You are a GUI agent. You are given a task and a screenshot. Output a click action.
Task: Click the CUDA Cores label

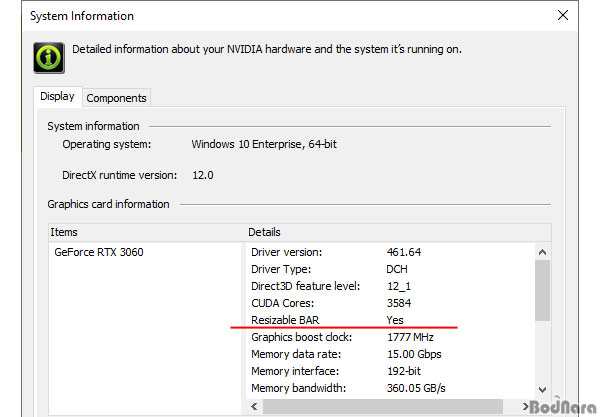[x=282, y=303]
